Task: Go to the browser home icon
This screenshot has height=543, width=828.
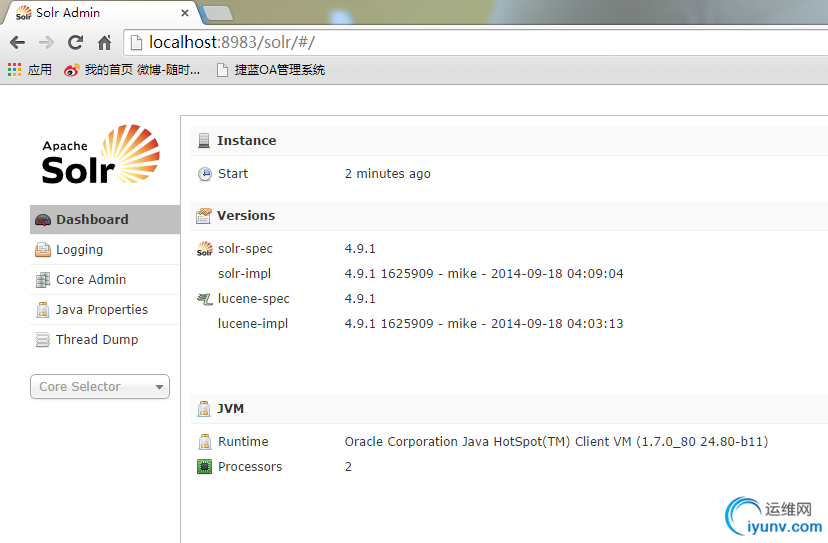Action: (105, 42)
